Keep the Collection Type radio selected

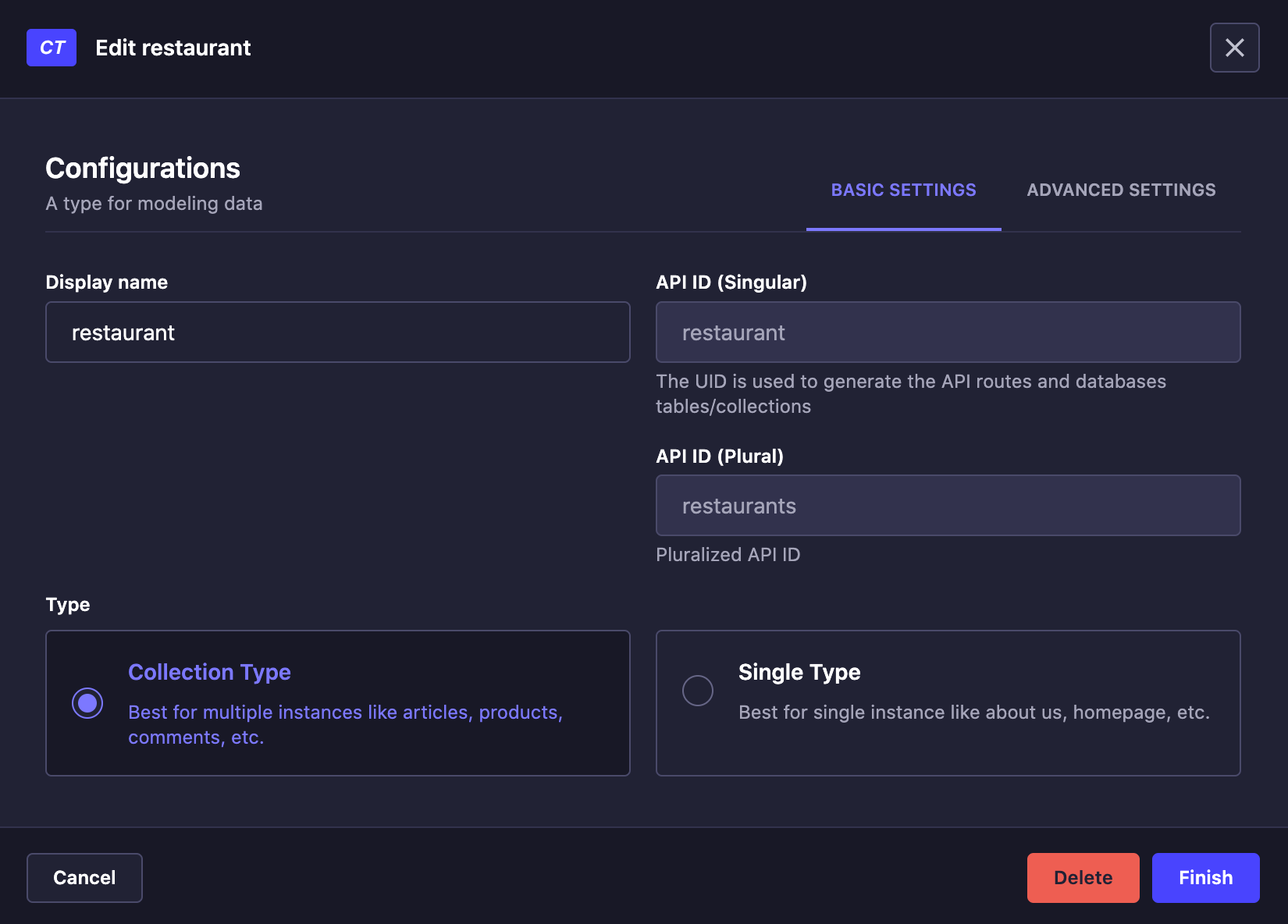[x=88, y=702]
